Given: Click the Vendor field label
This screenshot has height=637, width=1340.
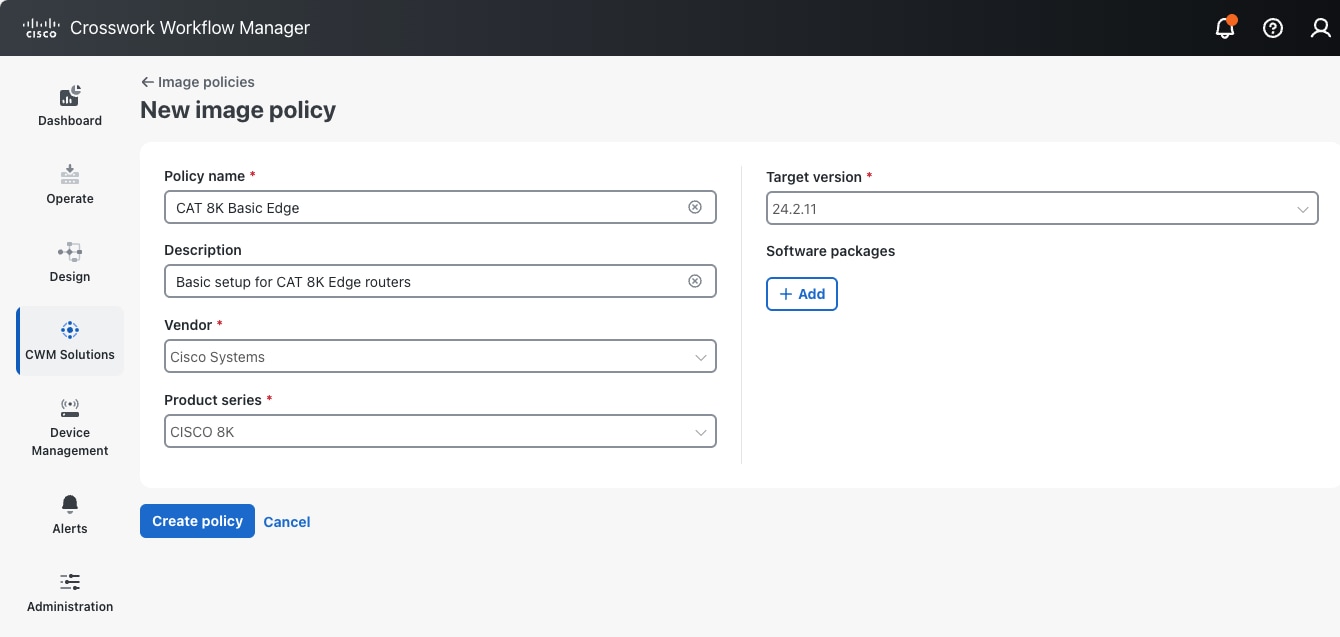Looking at the screenshot, I should coord(188,325).
